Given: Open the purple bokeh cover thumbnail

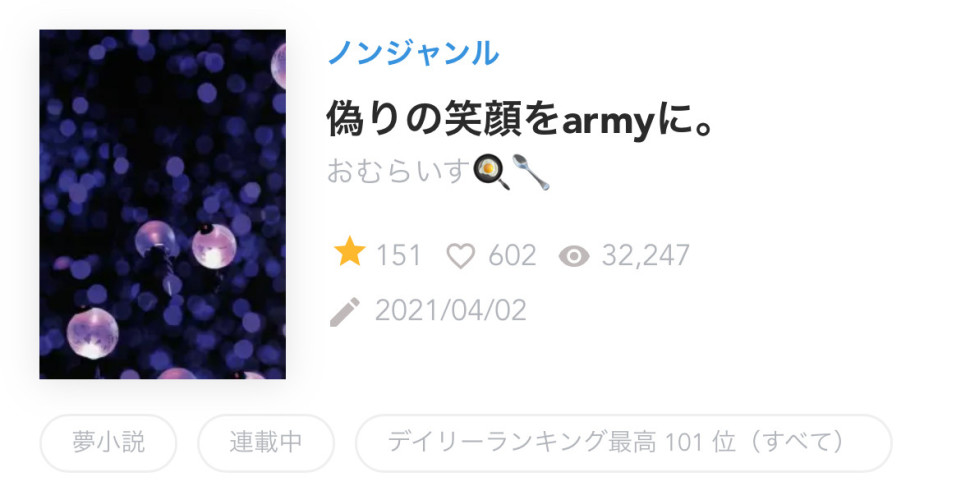Looking at the screenshot, I should coord(162,204).
